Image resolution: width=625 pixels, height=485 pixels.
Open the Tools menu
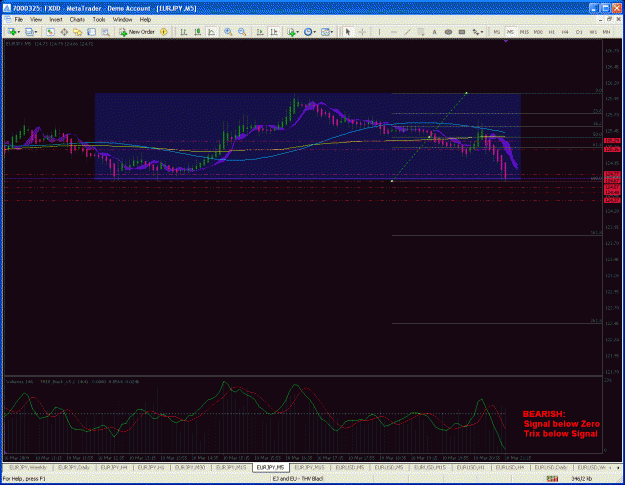tap(99, 20)
